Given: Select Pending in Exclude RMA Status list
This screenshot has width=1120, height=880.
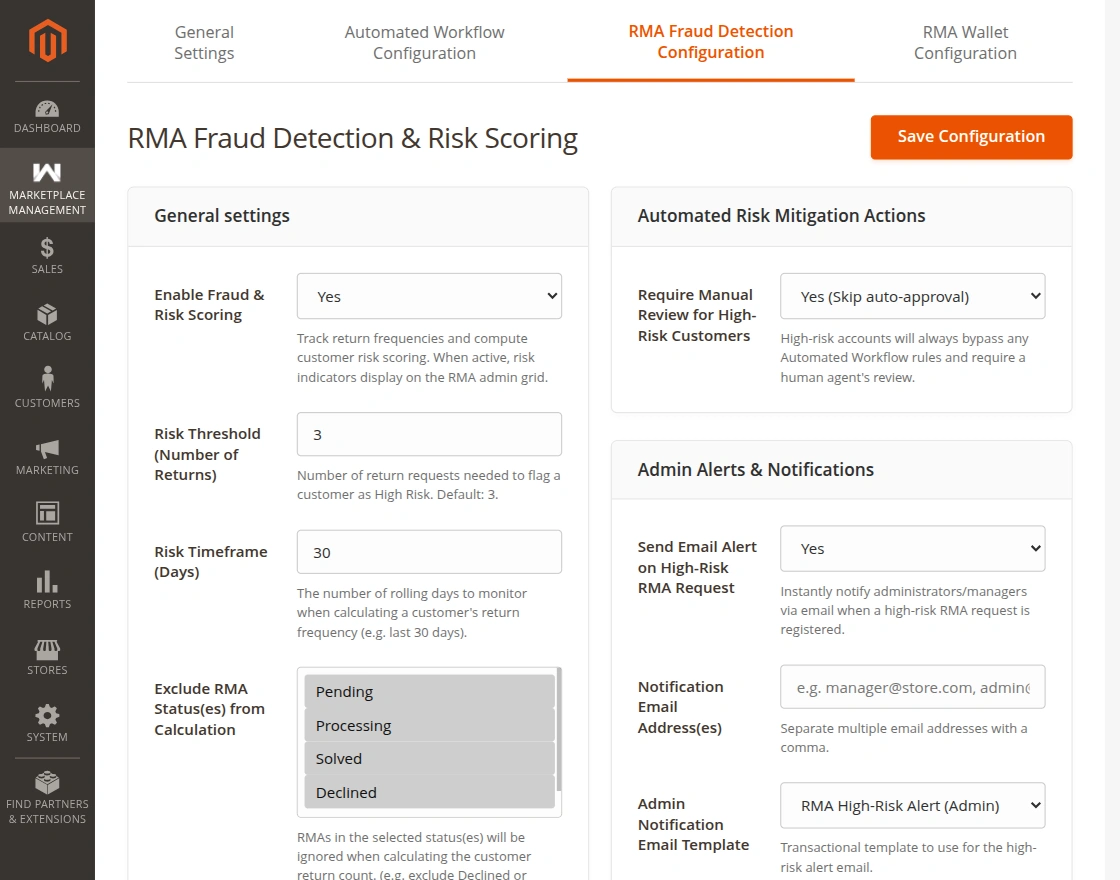Looking at the screenshot, I should (429, 691).
